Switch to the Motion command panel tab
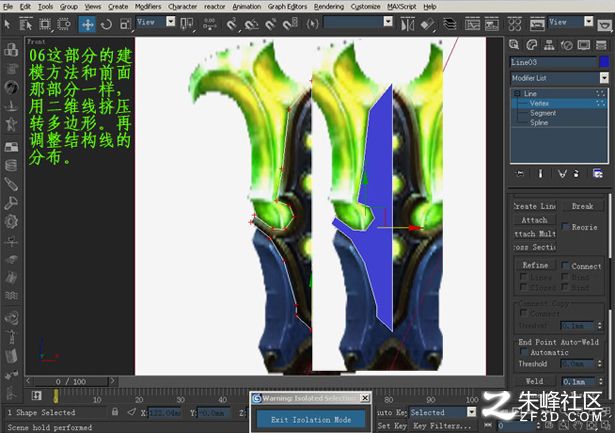 pyautogui.click(x=566, y=45)
